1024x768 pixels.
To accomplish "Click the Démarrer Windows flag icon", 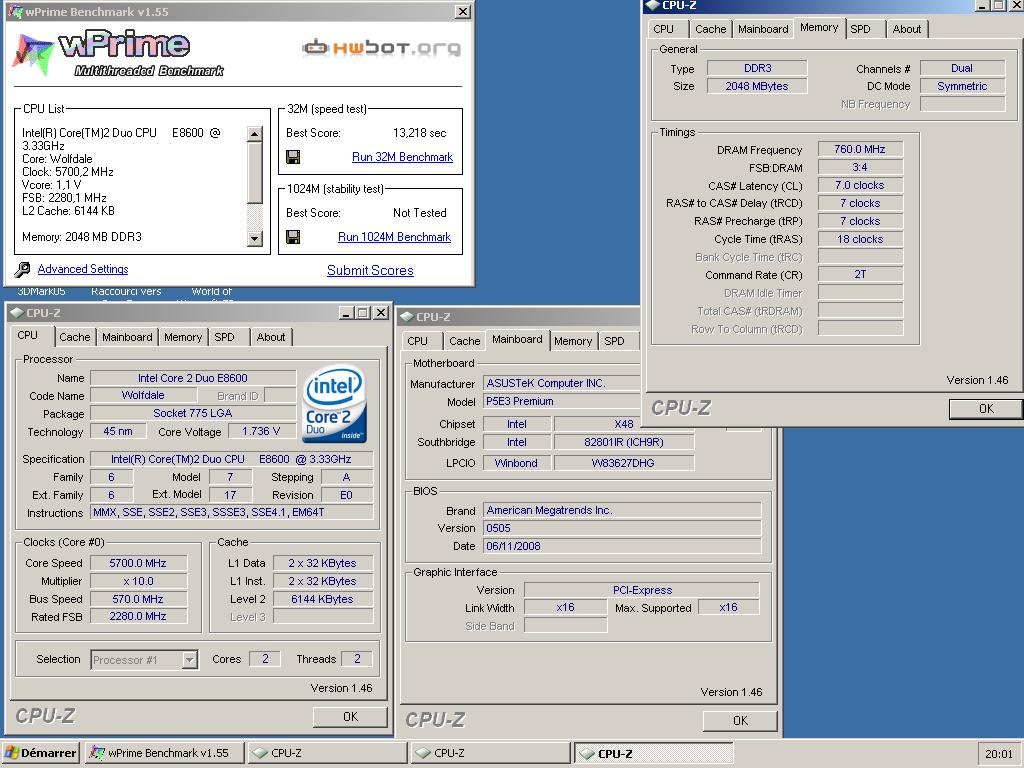I will (x=12, y=753).
